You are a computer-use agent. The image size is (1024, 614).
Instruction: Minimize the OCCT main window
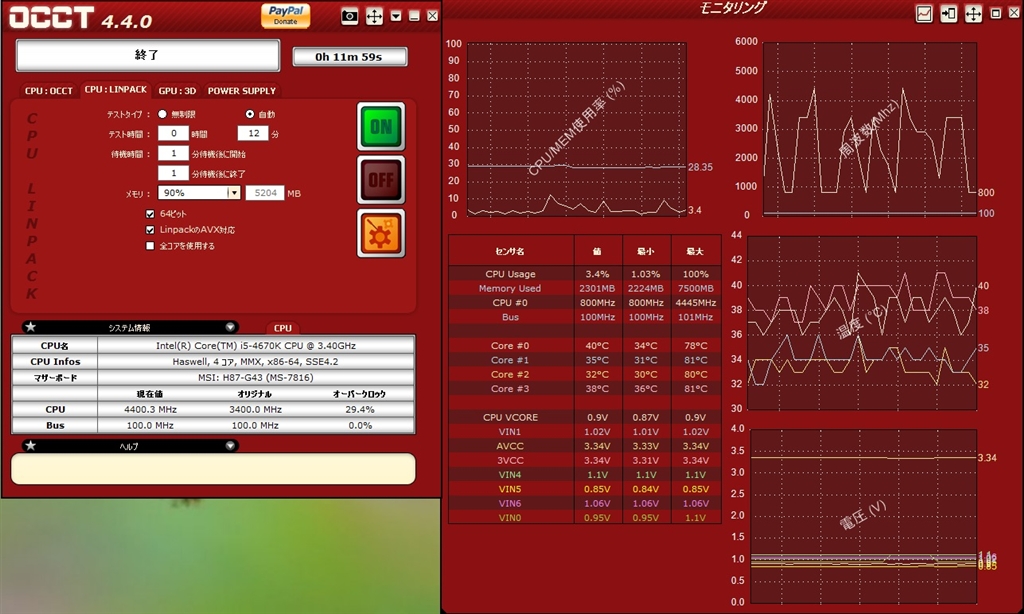(x=414, y=16)
